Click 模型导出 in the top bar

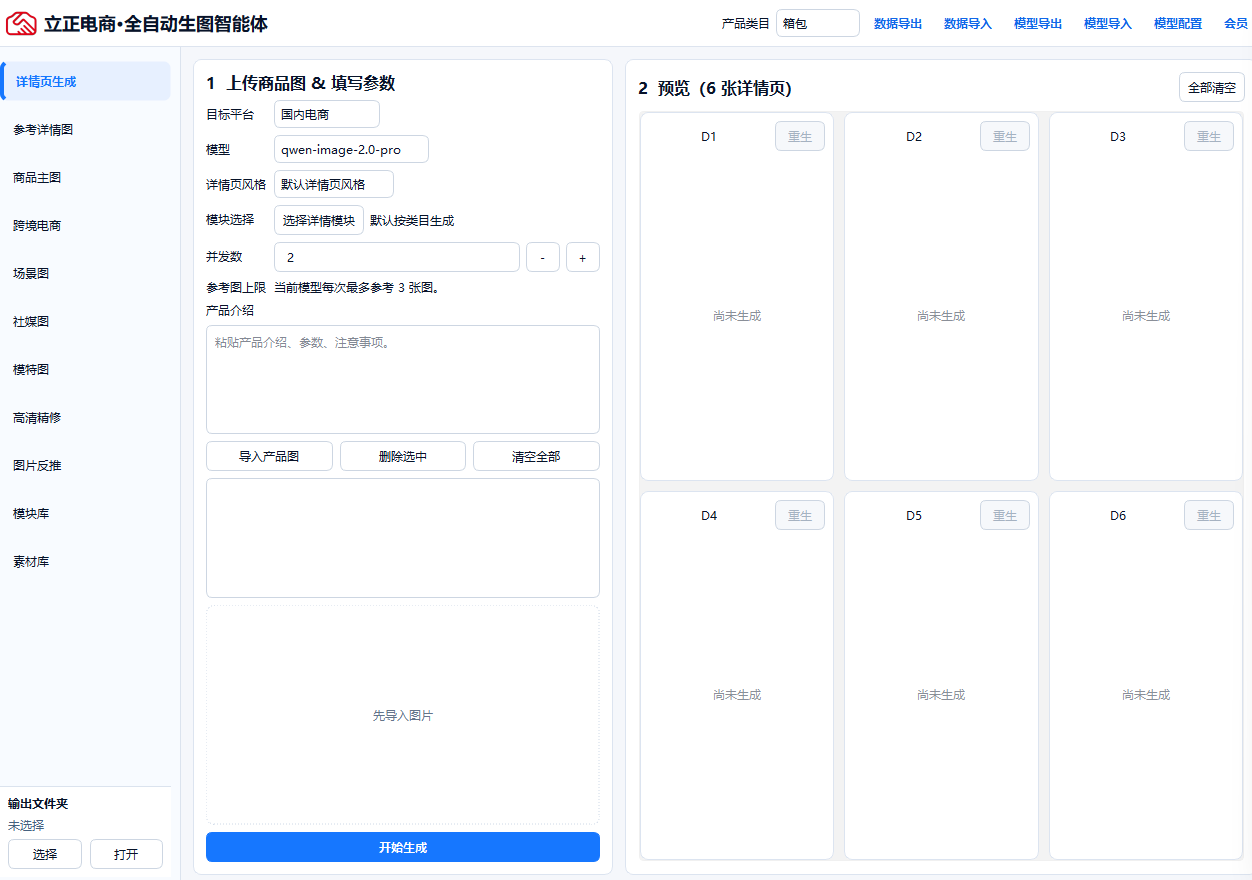click(1038, 23)
